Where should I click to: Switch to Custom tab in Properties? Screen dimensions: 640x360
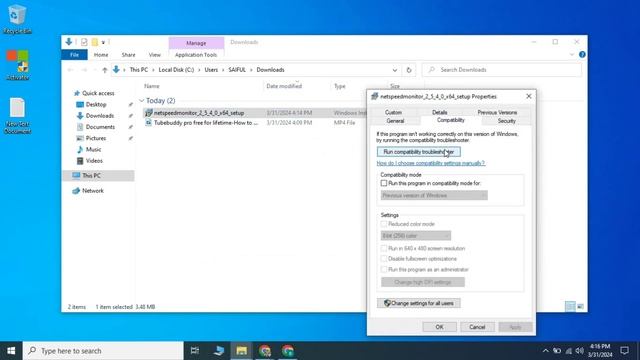[393, 112]
